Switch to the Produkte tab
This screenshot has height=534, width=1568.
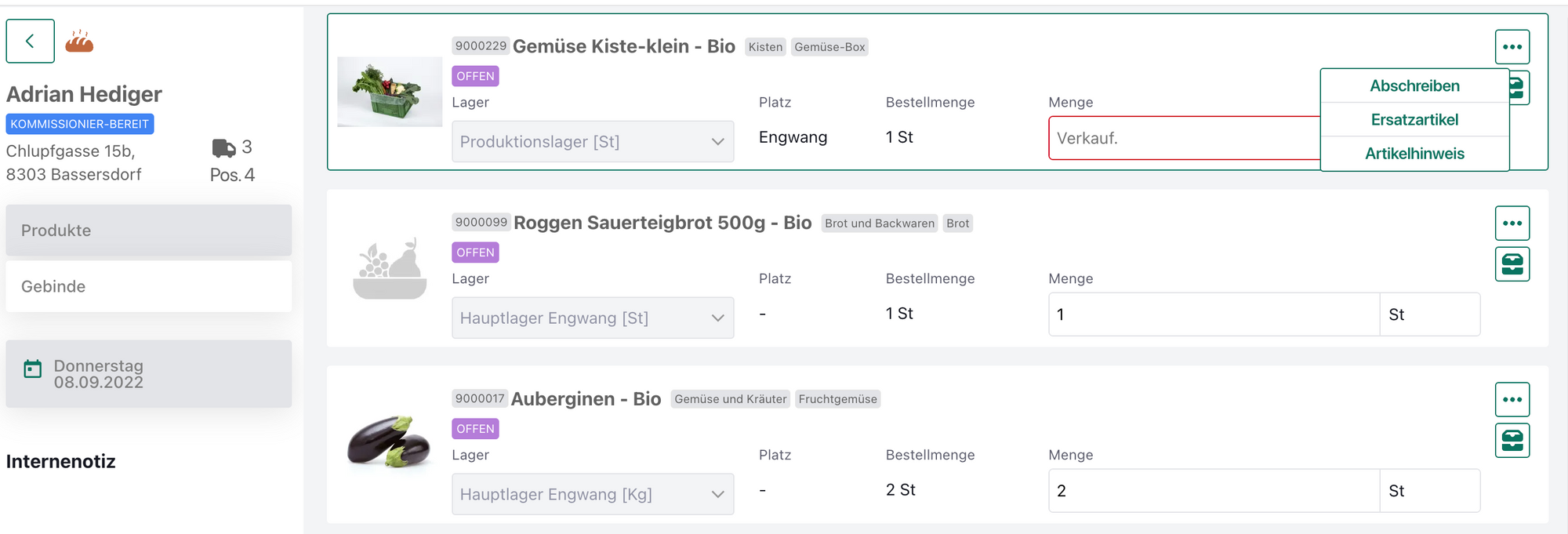(148, 231)
